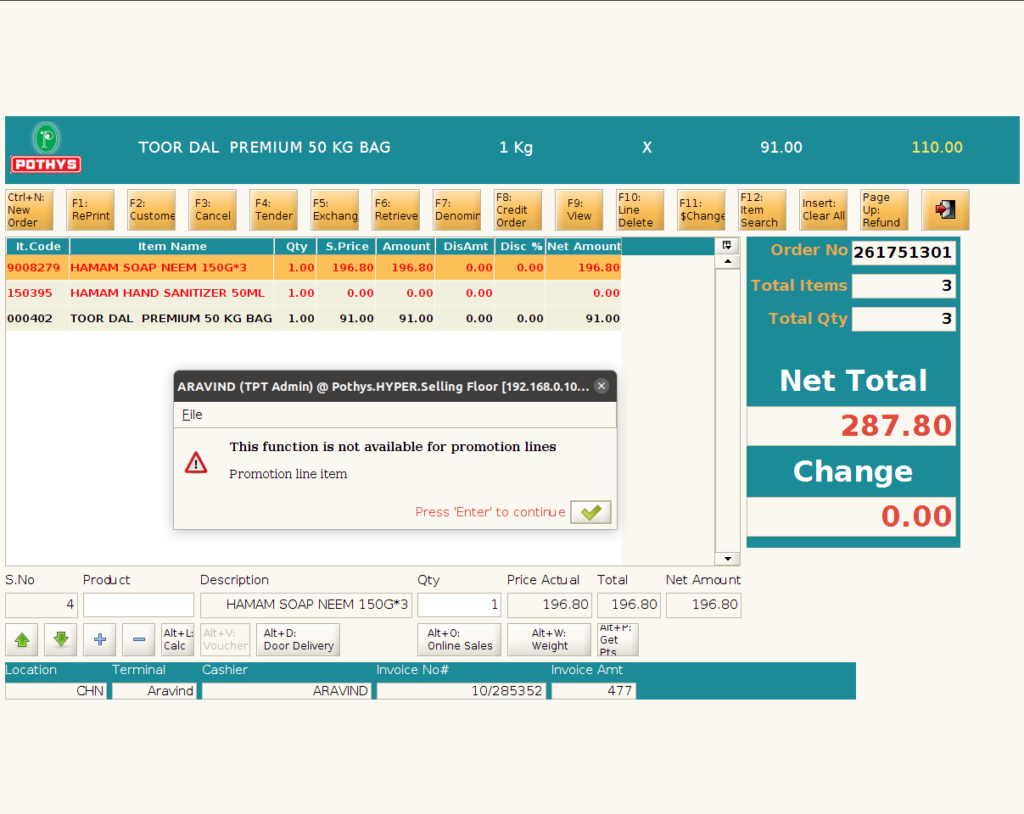Image resolution: width=1024 pixels, height=814 pixels.
Task: Click the Location field CHN
Action: click(x=56, y=691)
